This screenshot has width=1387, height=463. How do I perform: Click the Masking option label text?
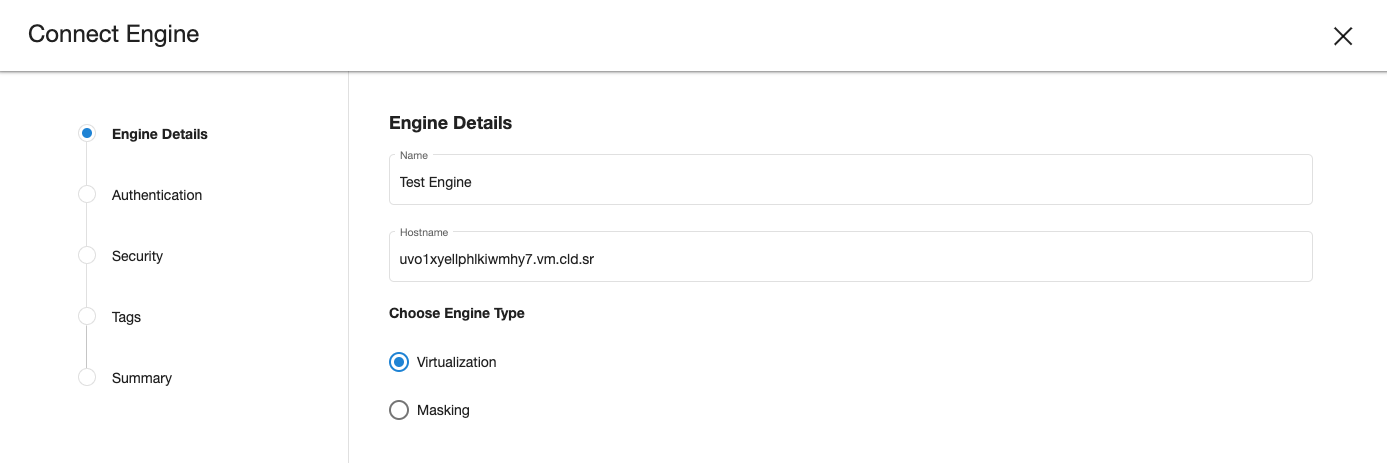(443, 410)
